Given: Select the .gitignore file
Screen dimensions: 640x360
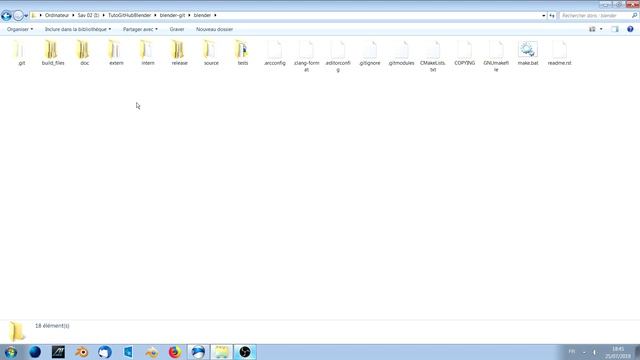Looking at the screenshot, I should (x=369, y=53).
